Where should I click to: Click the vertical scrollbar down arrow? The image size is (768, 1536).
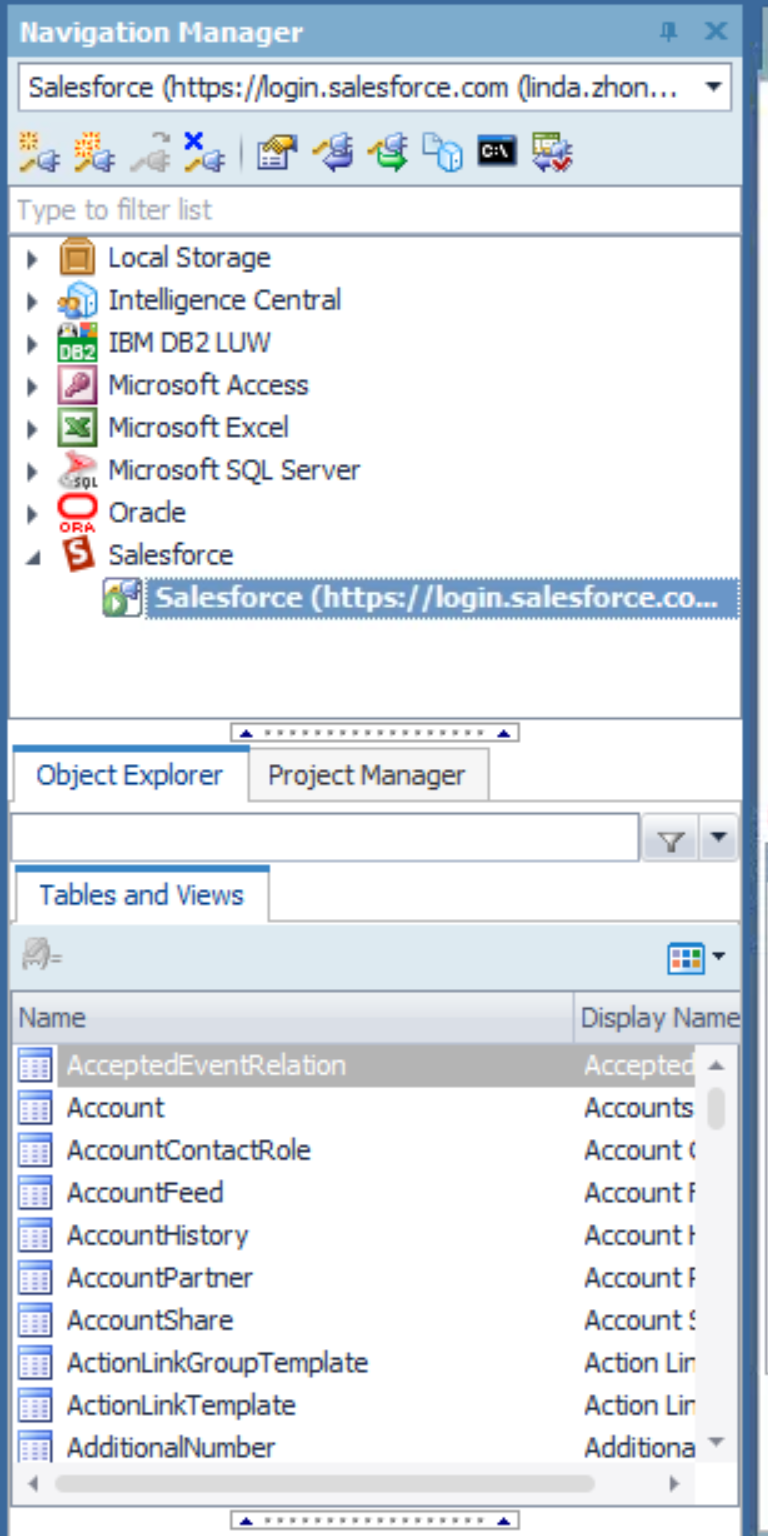(x=716, y=1442)
